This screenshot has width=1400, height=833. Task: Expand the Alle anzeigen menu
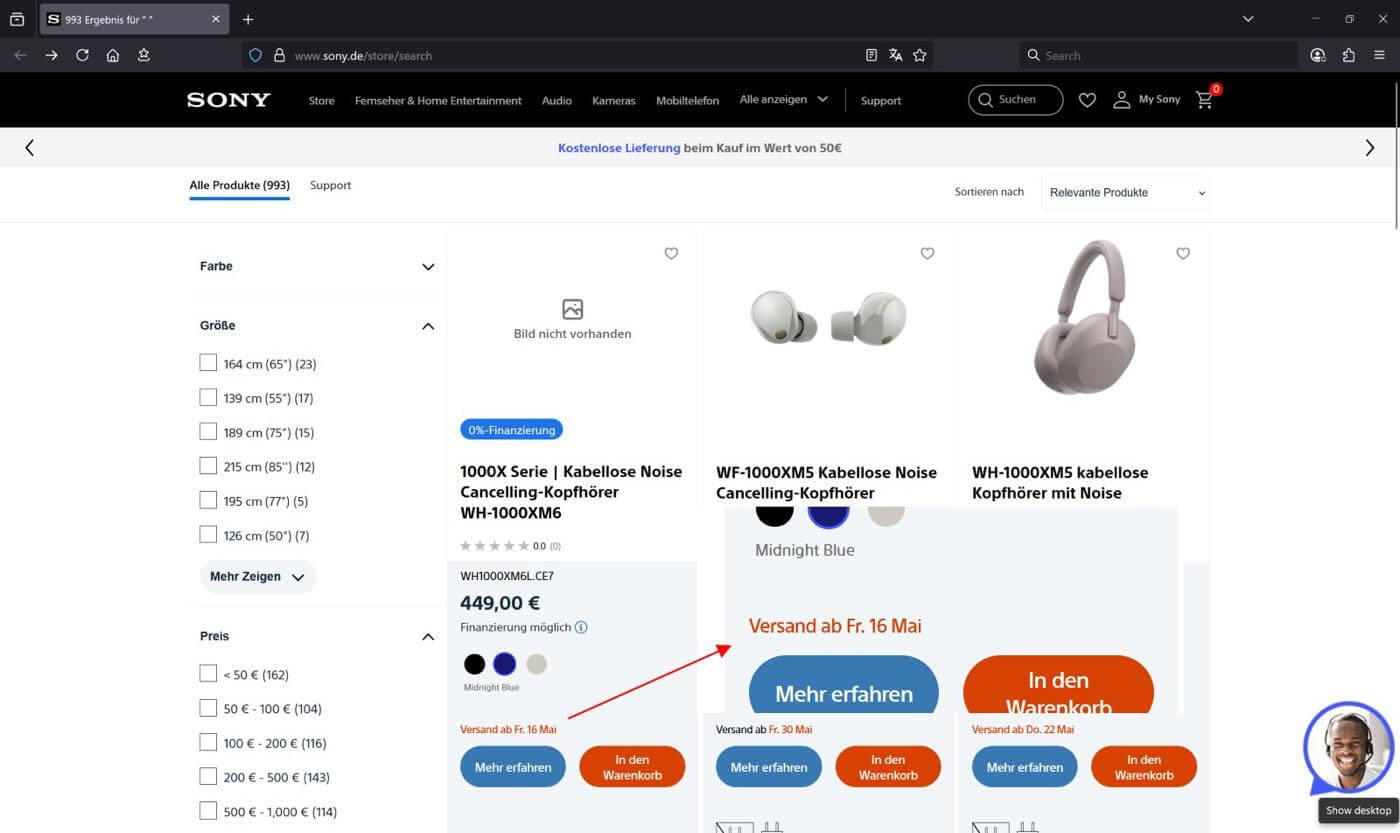[784, 100]
